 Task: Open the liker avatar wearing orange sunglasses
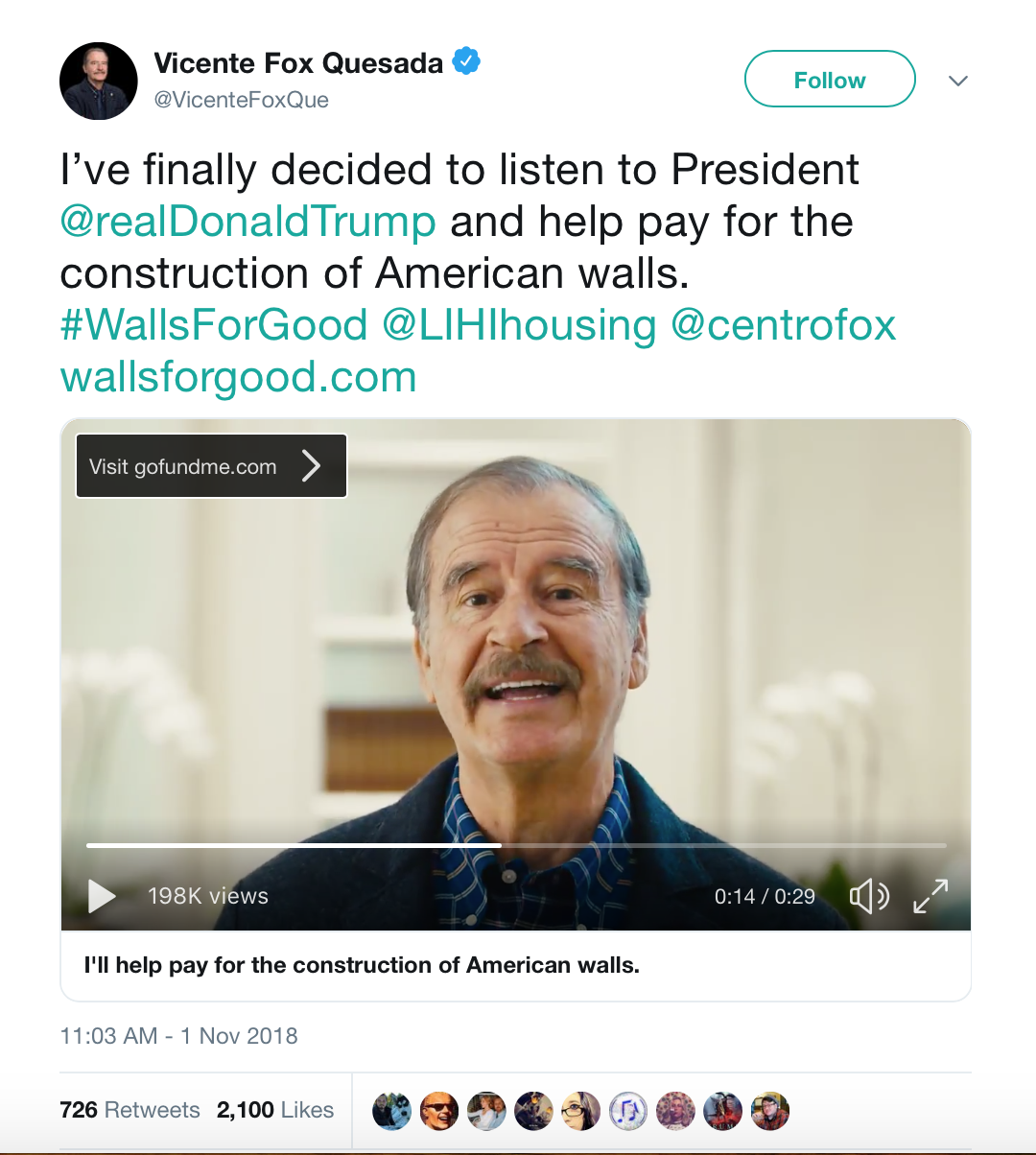tap(439, 1111)
